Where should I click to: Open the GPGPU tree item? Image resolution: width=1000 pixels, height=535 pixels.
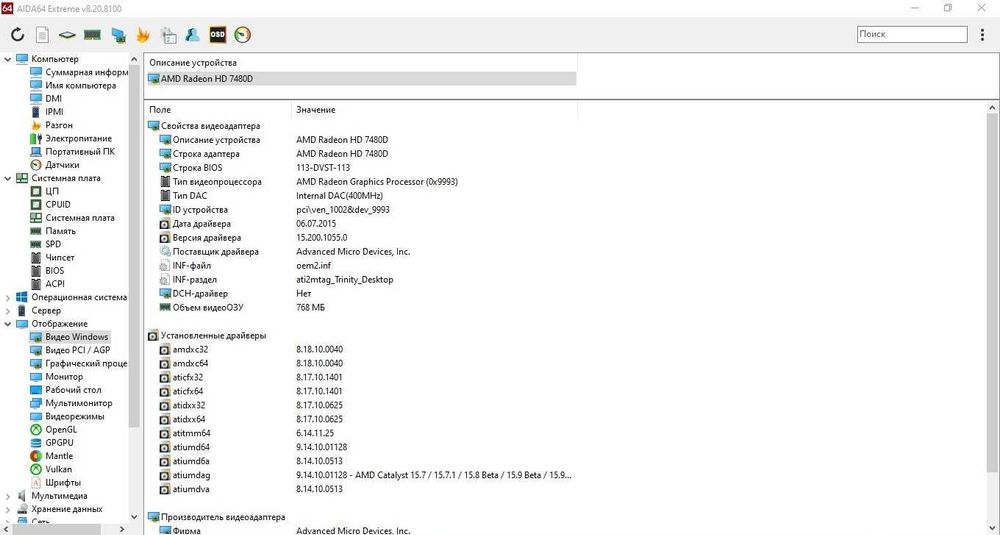52,443
